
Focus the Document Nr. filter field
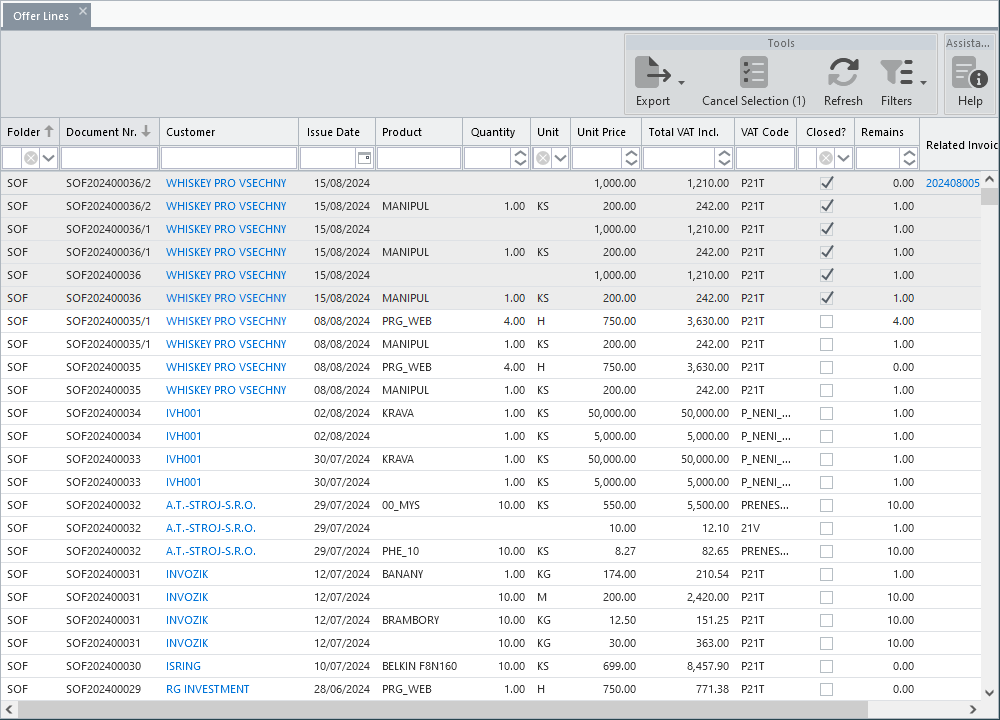(x=109, y=158)
